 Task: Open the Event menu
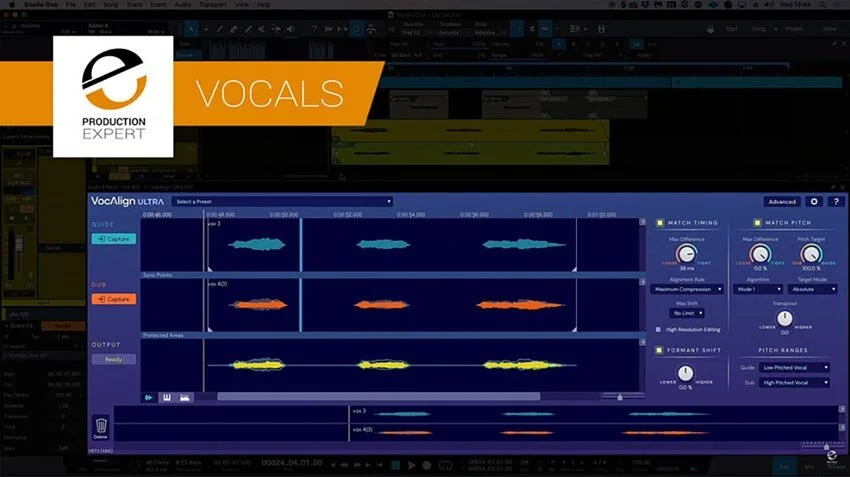158,4
